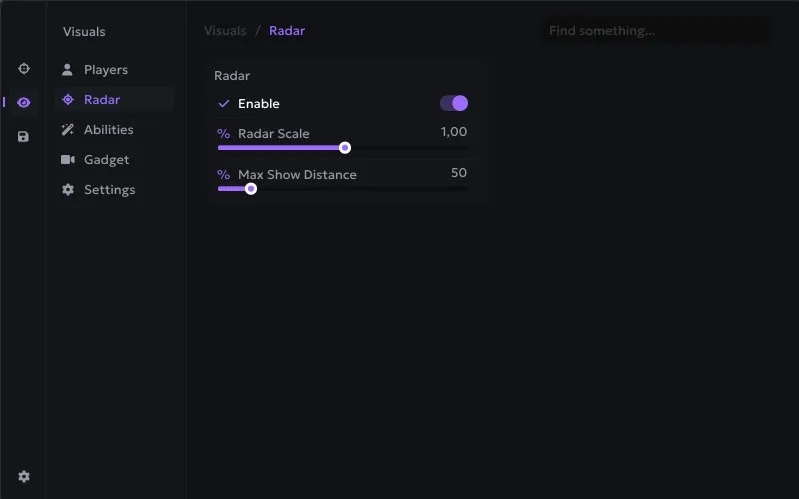
Task: Click the checkmark beside Enable
Action: point(224,103)
